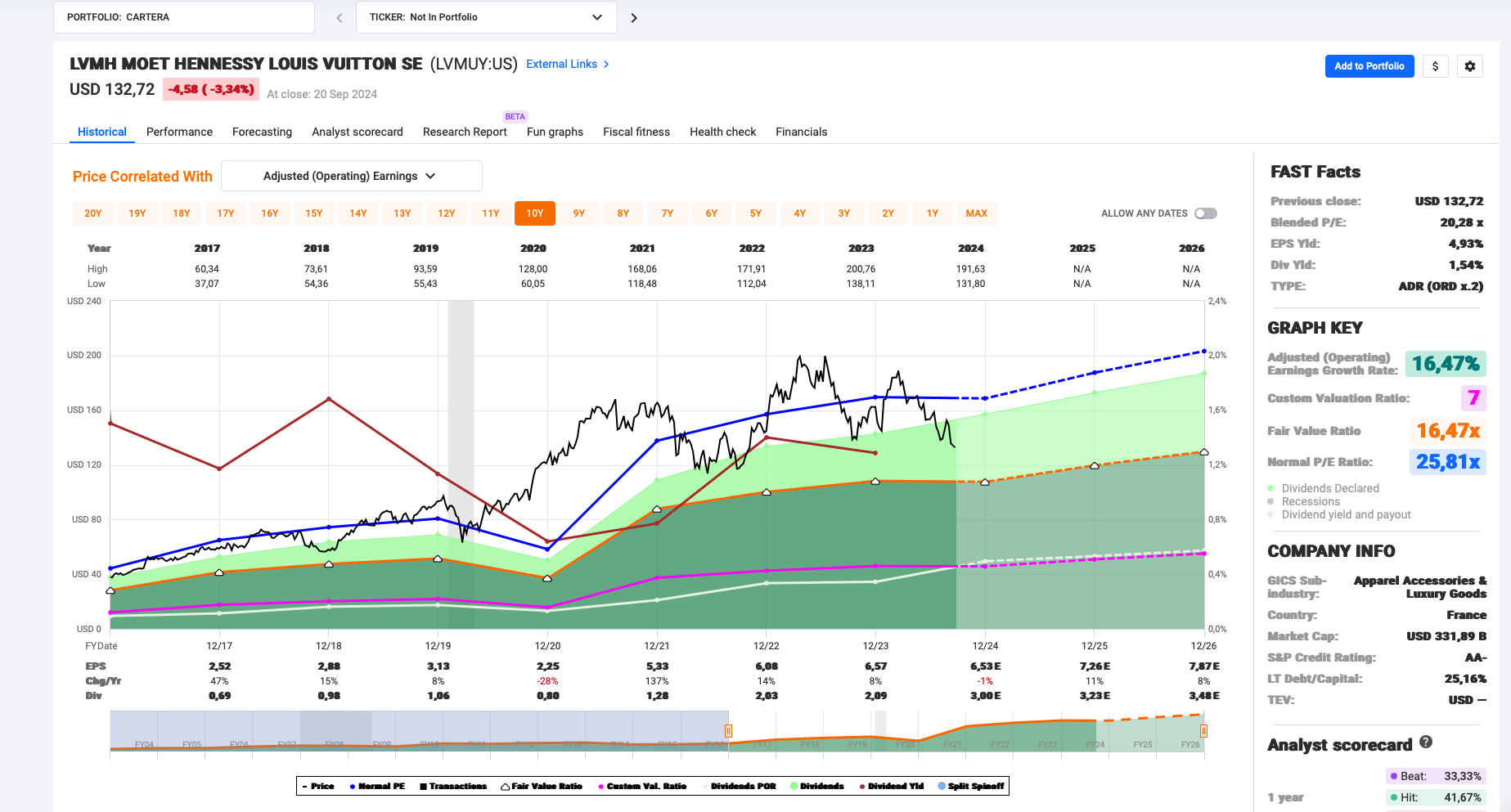Toggle Dividends POR legend item
The image size is (1511, 812).
(x=739, y=786)
